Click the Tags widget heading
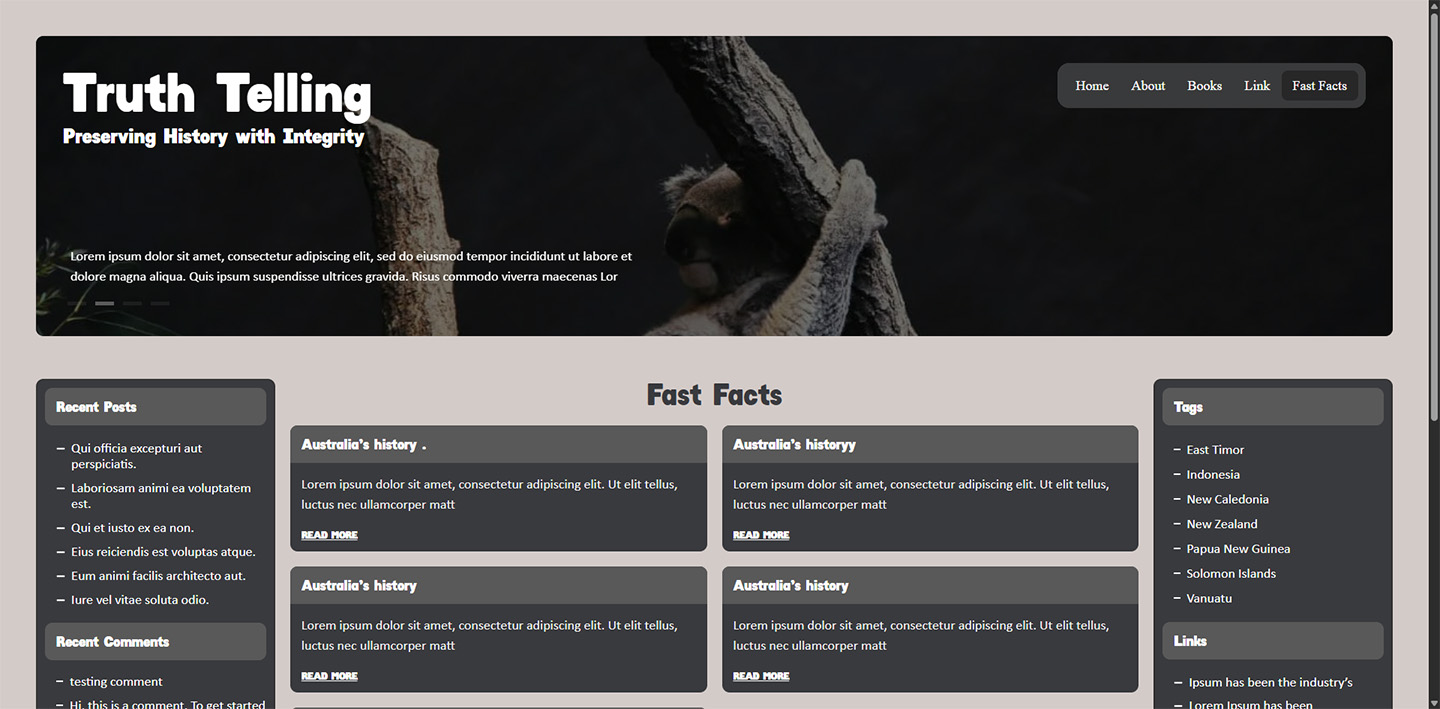 point(1272,407)
